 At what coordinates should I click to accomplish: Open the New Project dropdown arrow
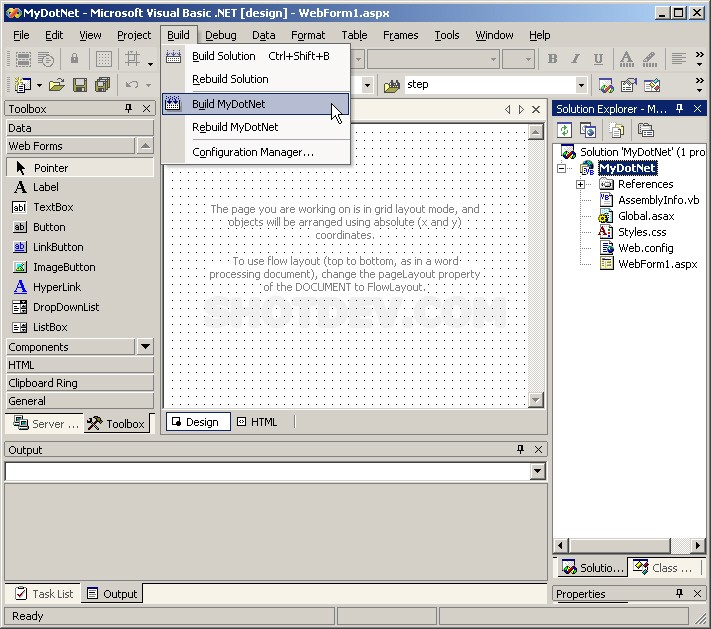pos(39,85)
